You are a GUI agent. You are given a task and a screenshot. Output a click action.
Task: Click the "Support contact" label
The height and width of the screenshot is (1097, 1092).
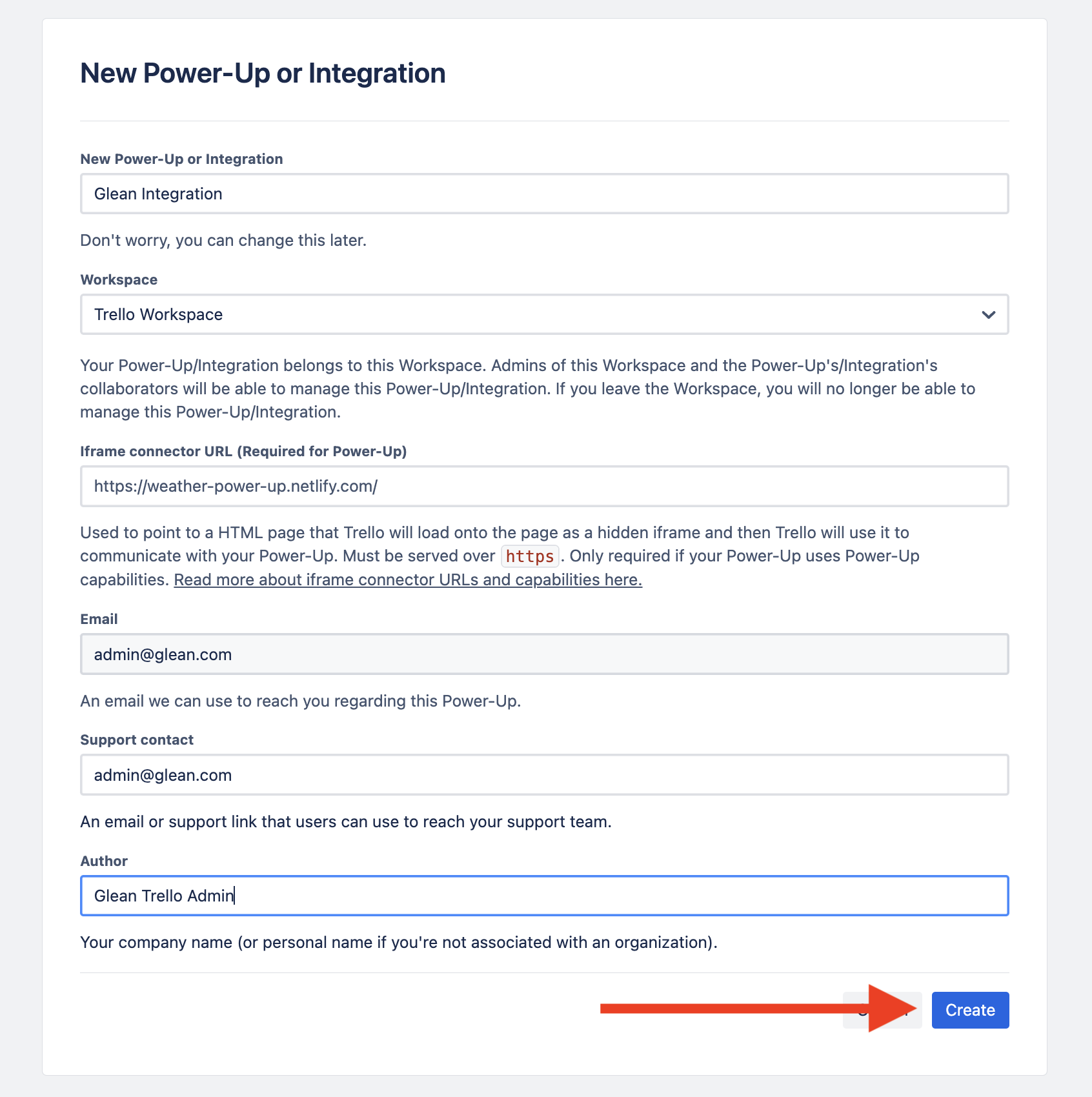[137, 740]
